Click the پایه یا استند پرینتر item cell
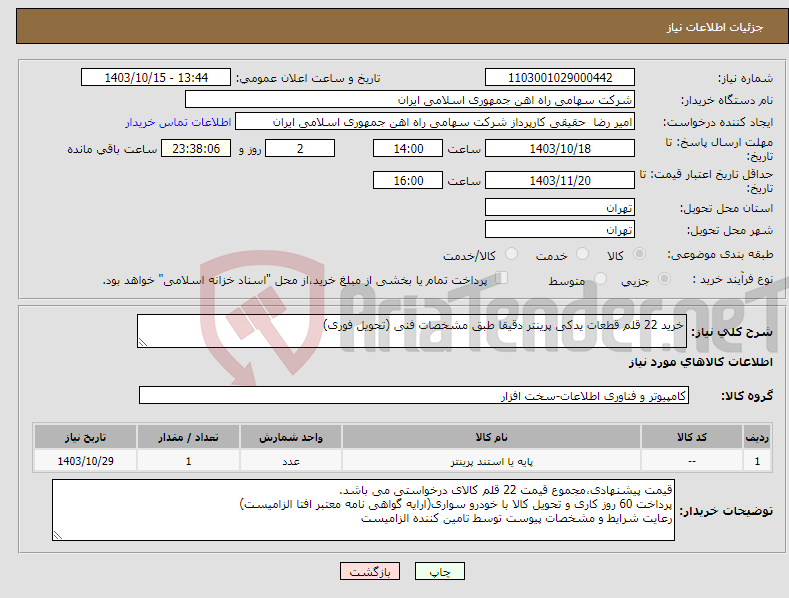Viewport: 789px width, 598px height. 492,461
